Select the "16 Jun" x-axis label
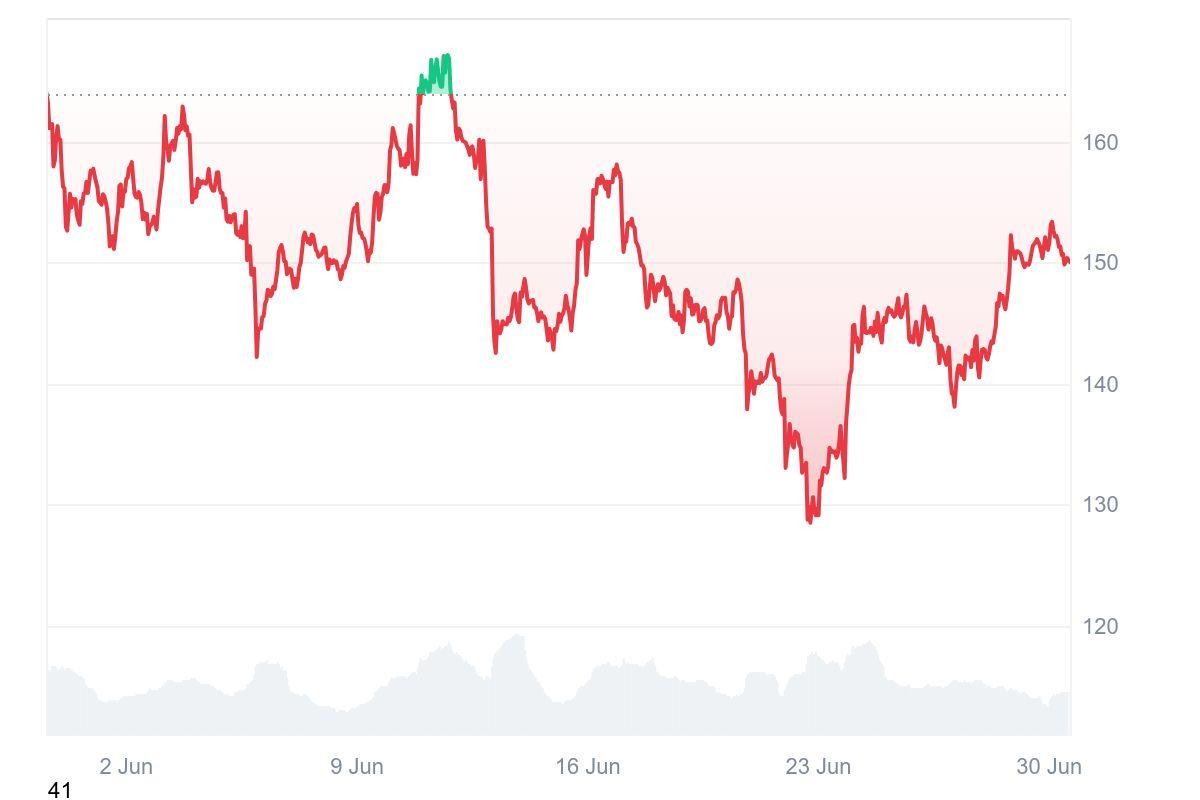The image size is (1200, 800). (x=588, y=767)
